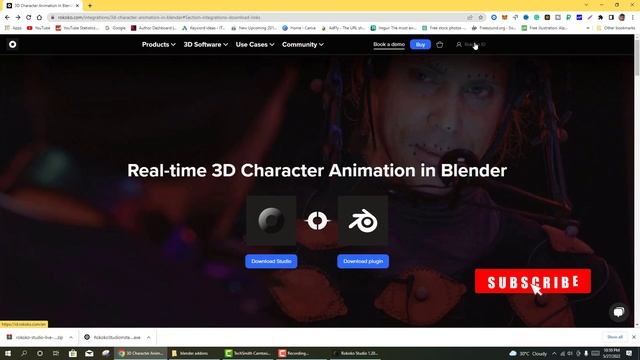
Task: Close the downloads bar
Action: point(633,337)
